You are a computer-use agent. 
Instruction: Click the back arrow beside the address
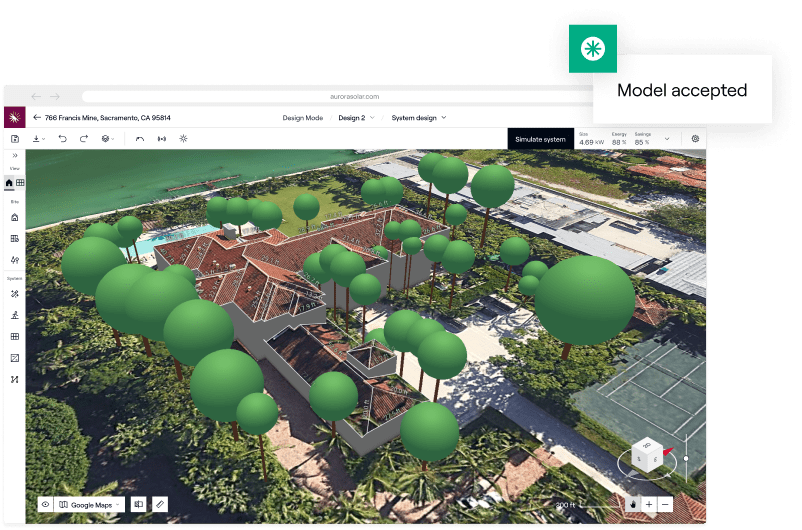37,117
